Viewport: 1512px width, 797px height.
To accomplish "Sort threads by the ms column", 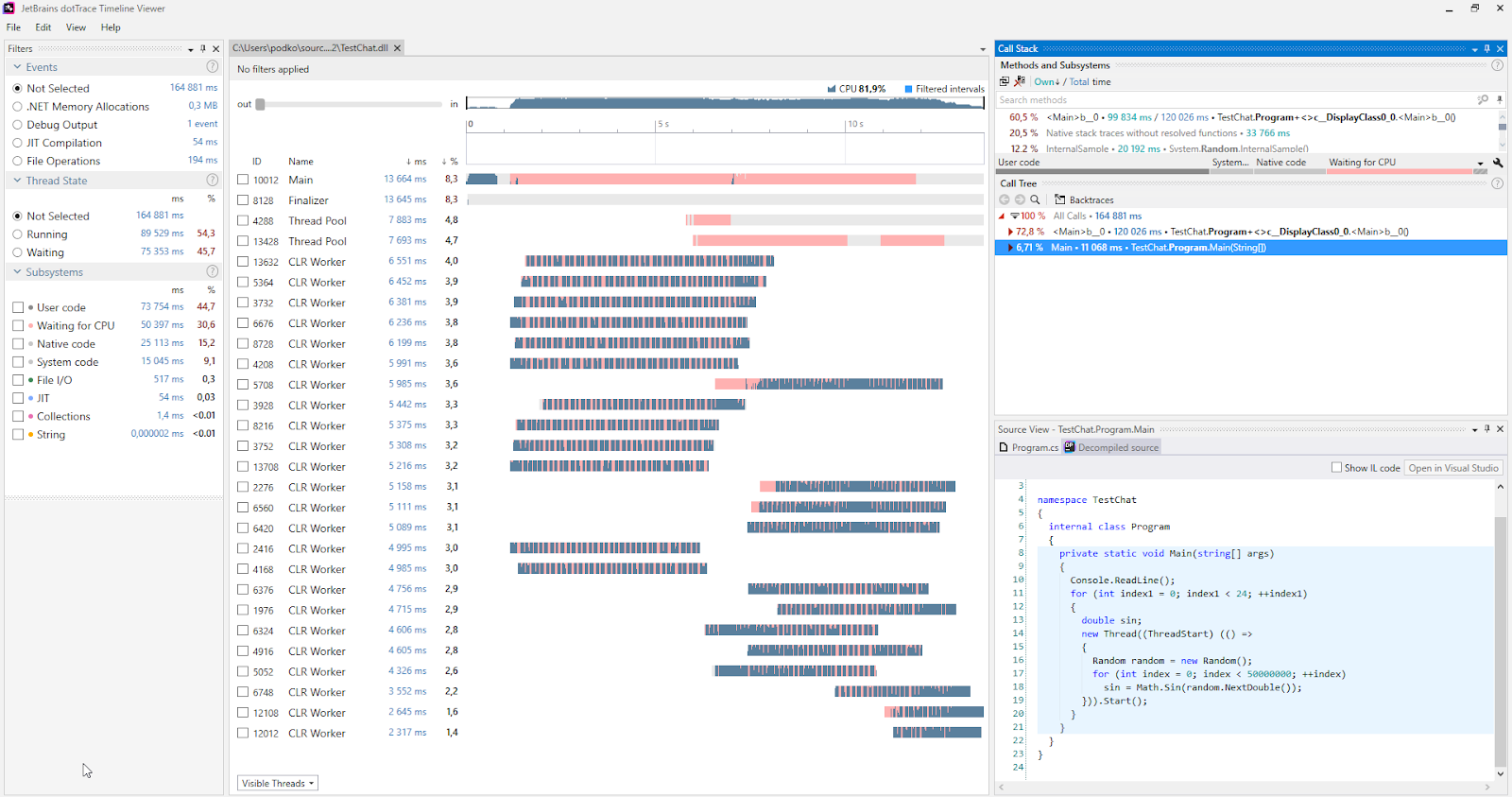I will coord(417,162).
